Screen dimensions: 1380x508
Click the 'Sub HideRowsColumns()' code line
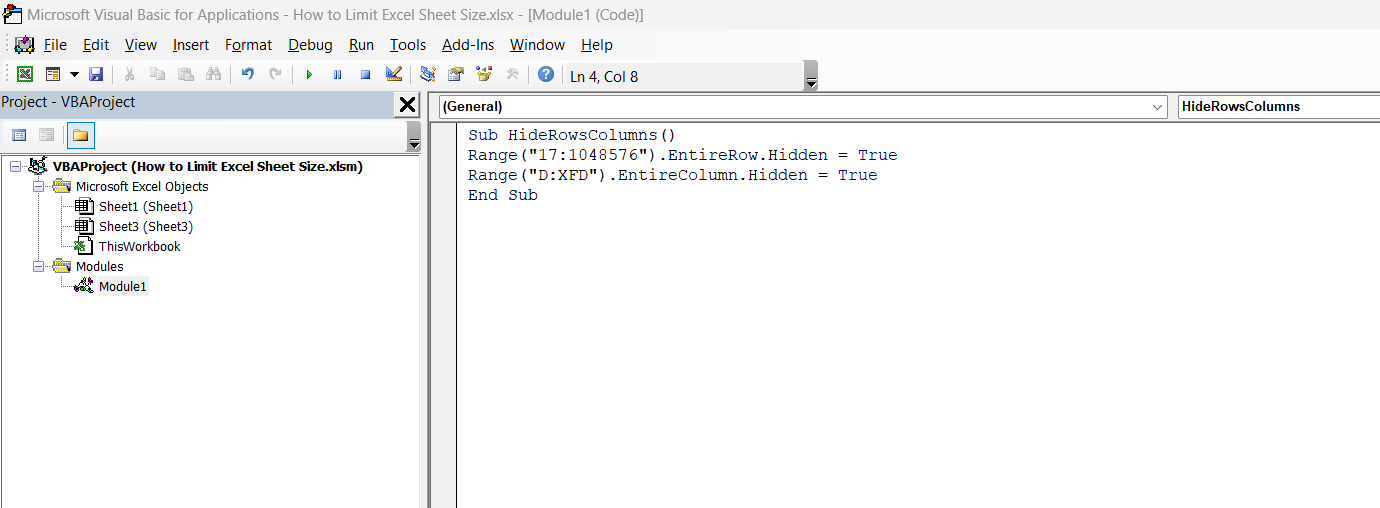coord(572,135)
